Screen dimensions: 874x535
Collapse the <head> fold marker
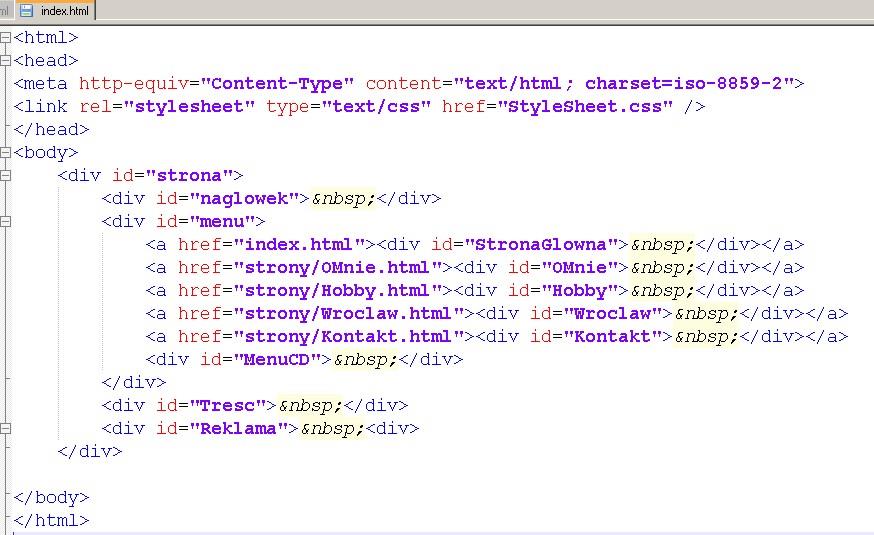point(5,60)
